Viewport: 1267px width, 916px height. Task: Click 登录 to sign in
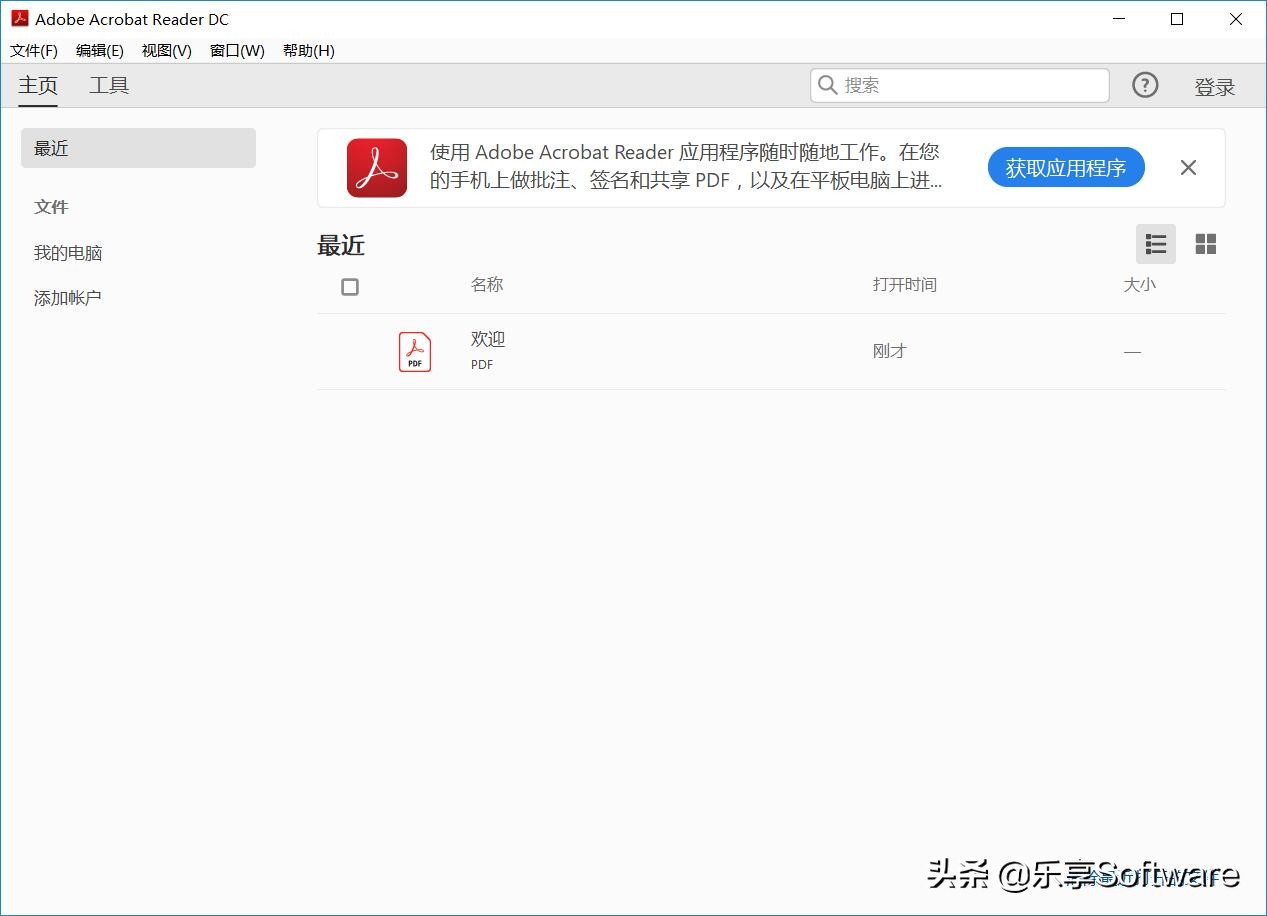(1215, 87)
